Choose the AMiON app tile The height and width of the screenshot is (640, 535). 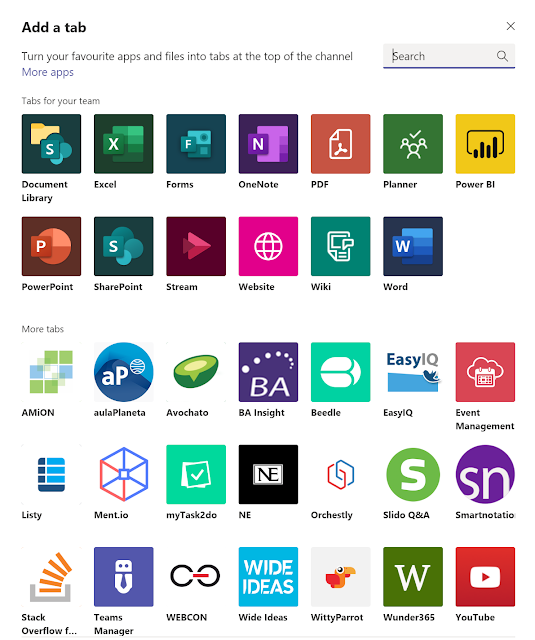(x=51, y=372)
